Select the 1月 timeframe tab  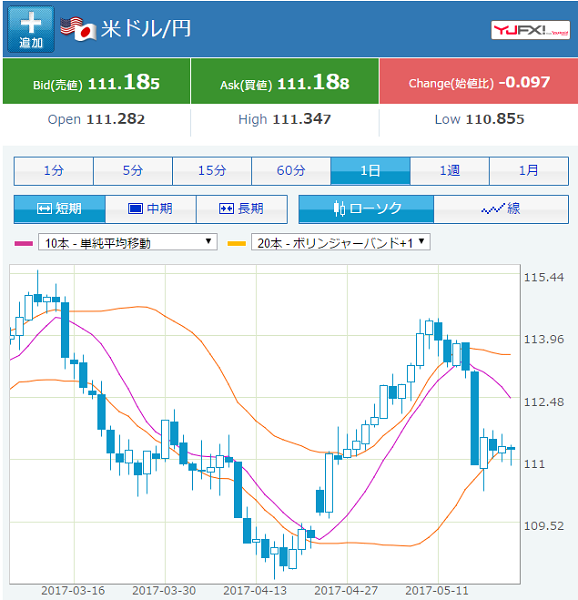point(529,171)
